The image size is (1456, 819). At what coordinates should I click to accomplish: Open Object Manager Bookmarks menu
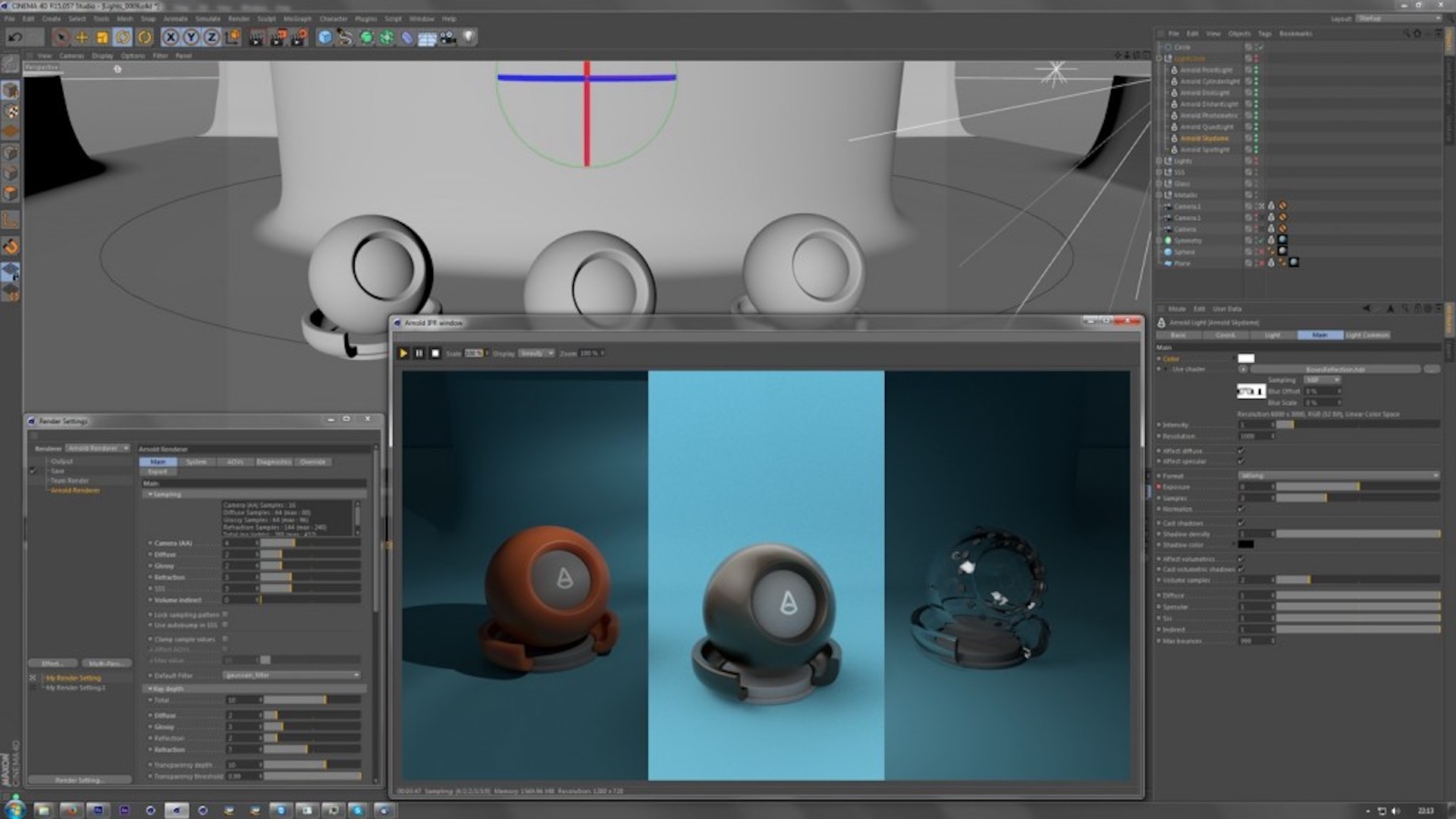coord(1295,34)
